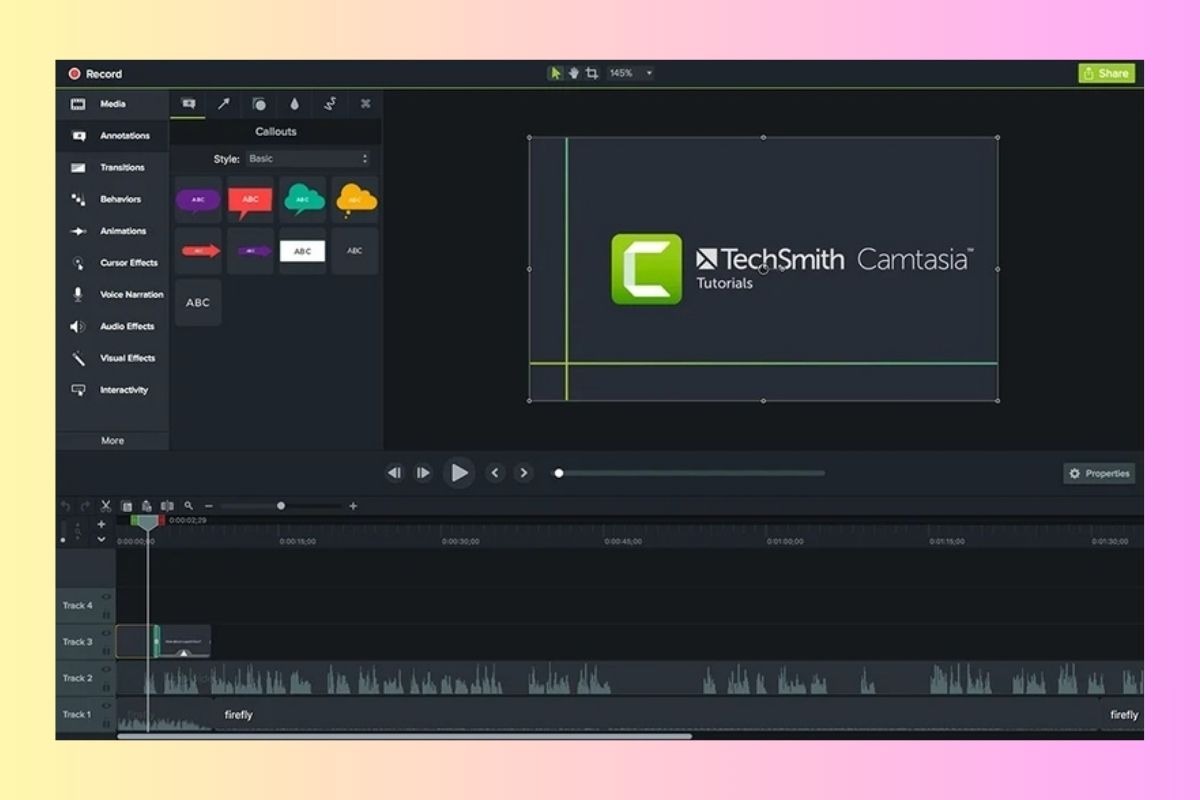Click the Undo arrow in timeline toolbar
This screenshot has width=1200, height=800.
[x=65, y=506]
